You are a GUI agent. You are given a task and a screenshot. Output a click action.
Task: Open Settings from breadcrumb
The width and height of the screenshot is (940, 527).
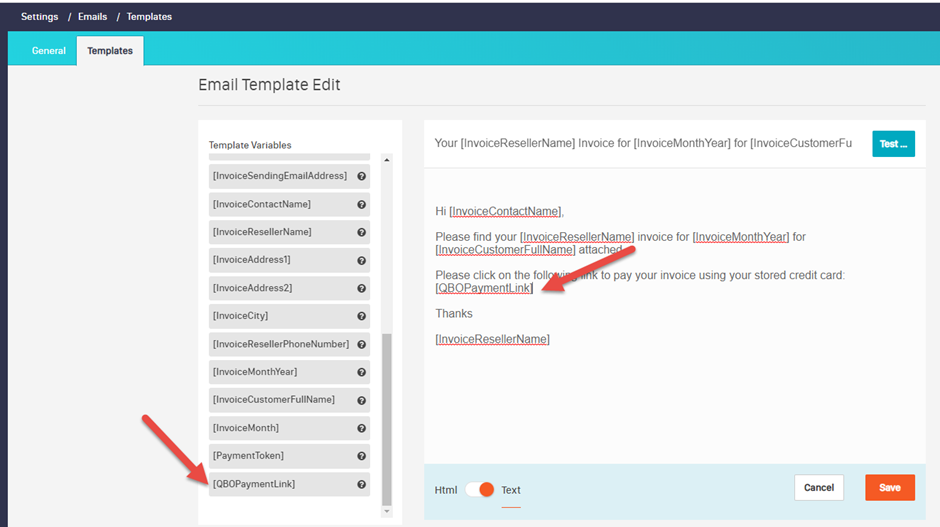point(39,17)
